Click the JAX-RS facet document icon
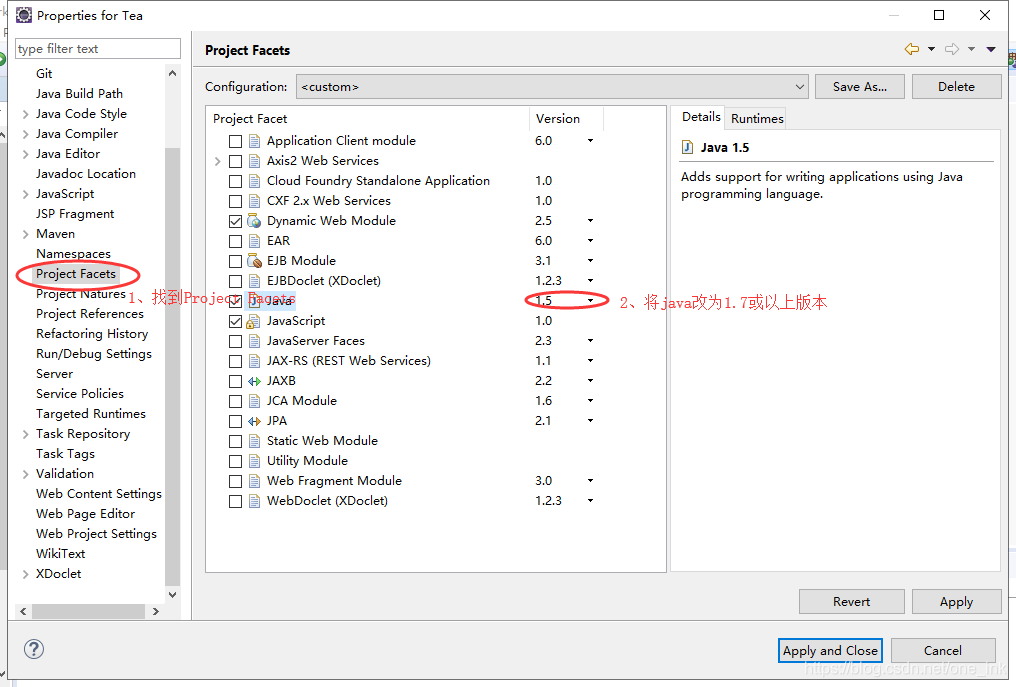The image size is (1016, 687). pos(254,362)
